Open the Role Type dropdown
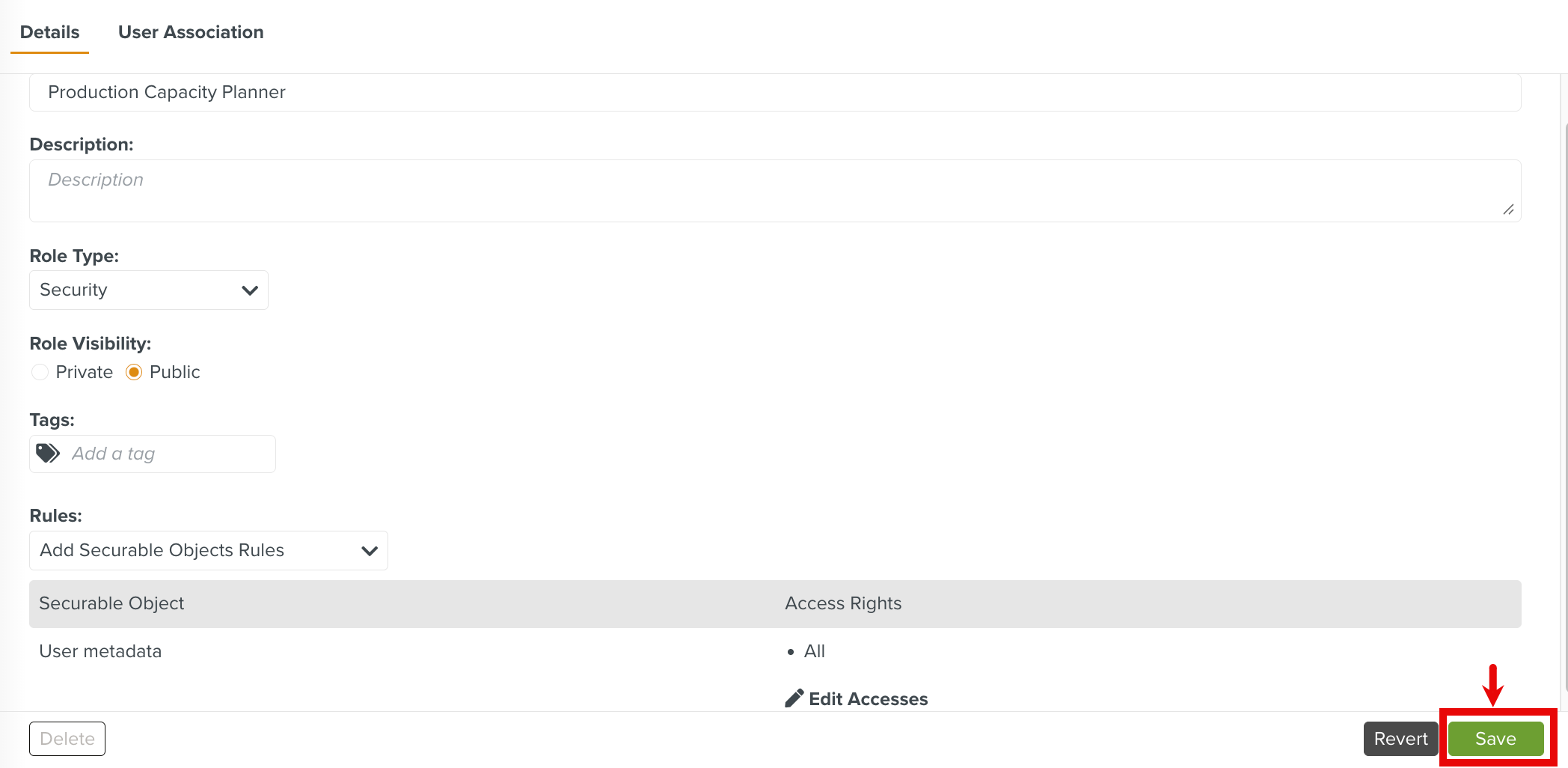Viewport: 1568px width, 768px height. tap(148, 290)
